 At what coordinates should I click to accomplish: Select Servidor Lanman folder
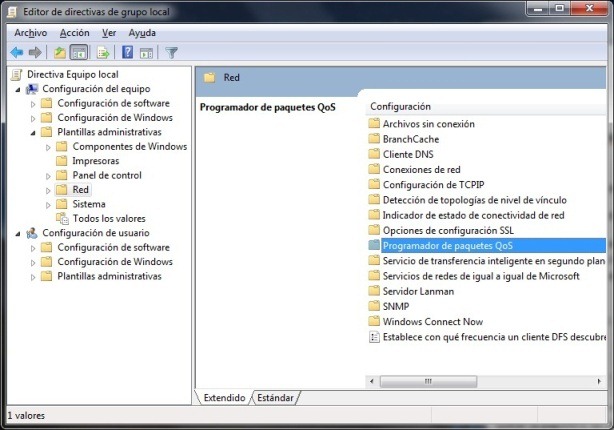click(418, 291)
